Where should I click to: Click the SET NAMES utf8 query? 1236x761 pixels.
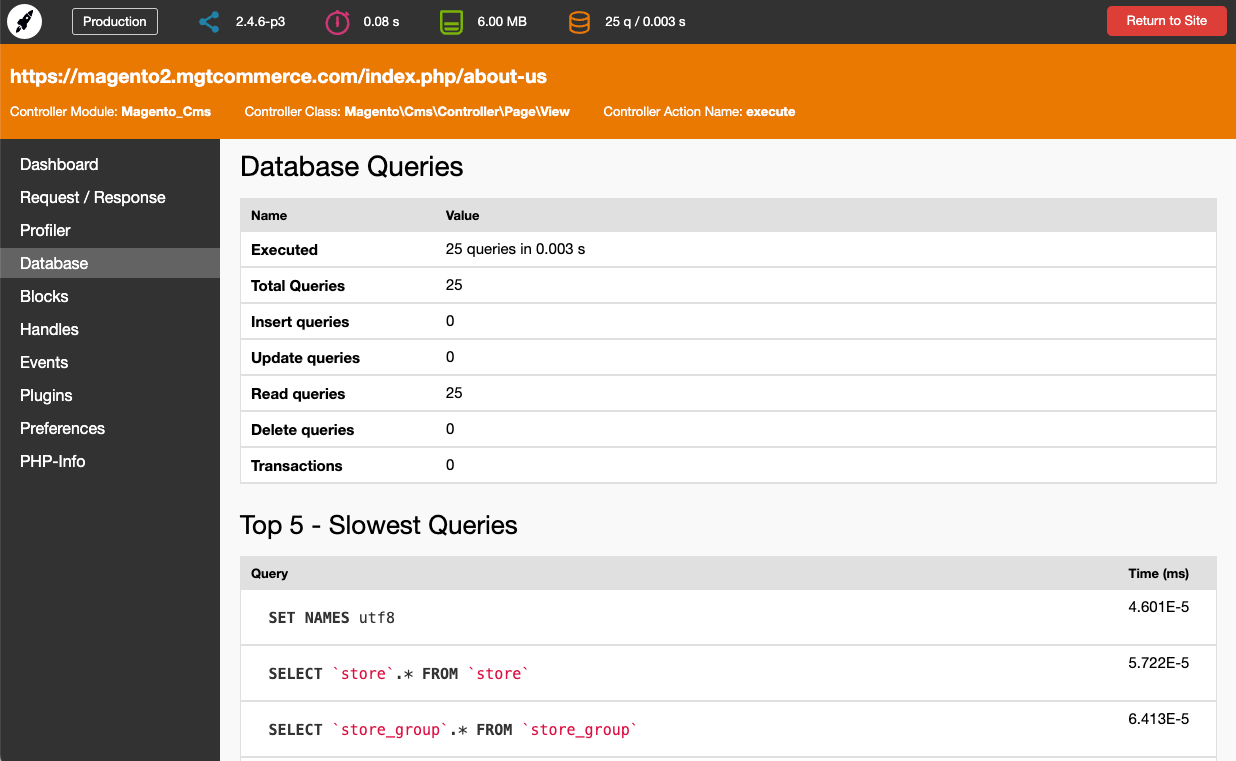click(x=332, y=618)
